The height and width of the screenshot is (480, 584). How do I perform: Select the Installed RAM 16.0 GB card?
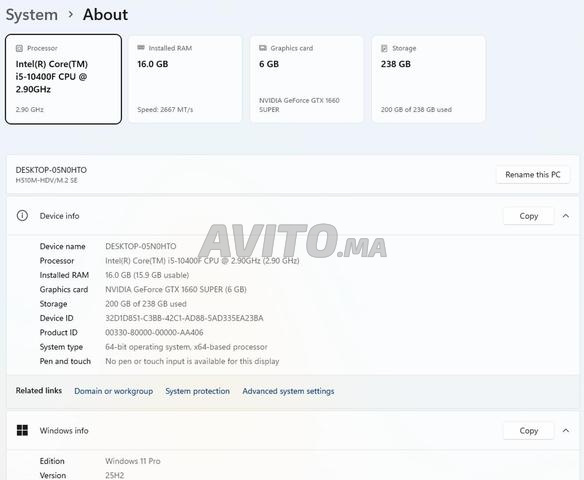[x=185, y=79]
